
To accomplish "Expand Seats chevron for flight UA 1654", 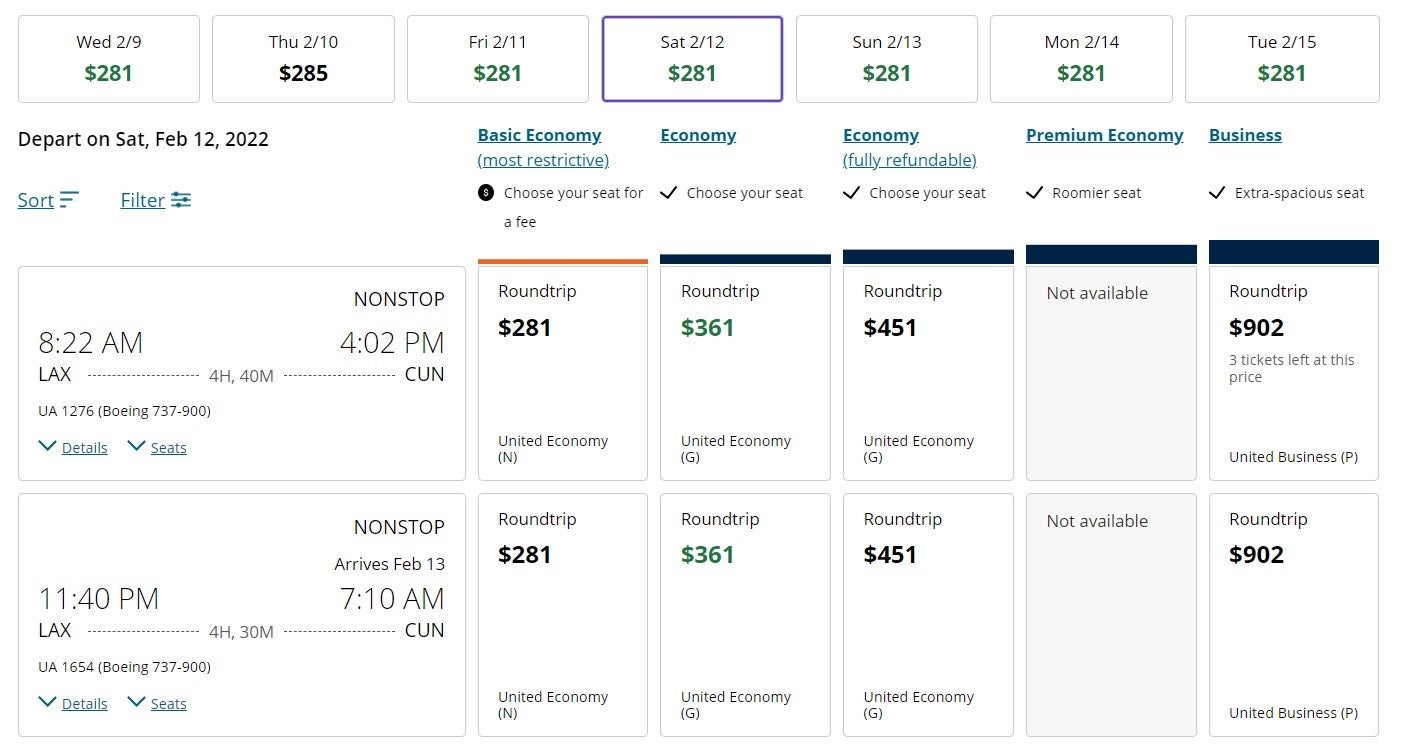I will (137, 702).
